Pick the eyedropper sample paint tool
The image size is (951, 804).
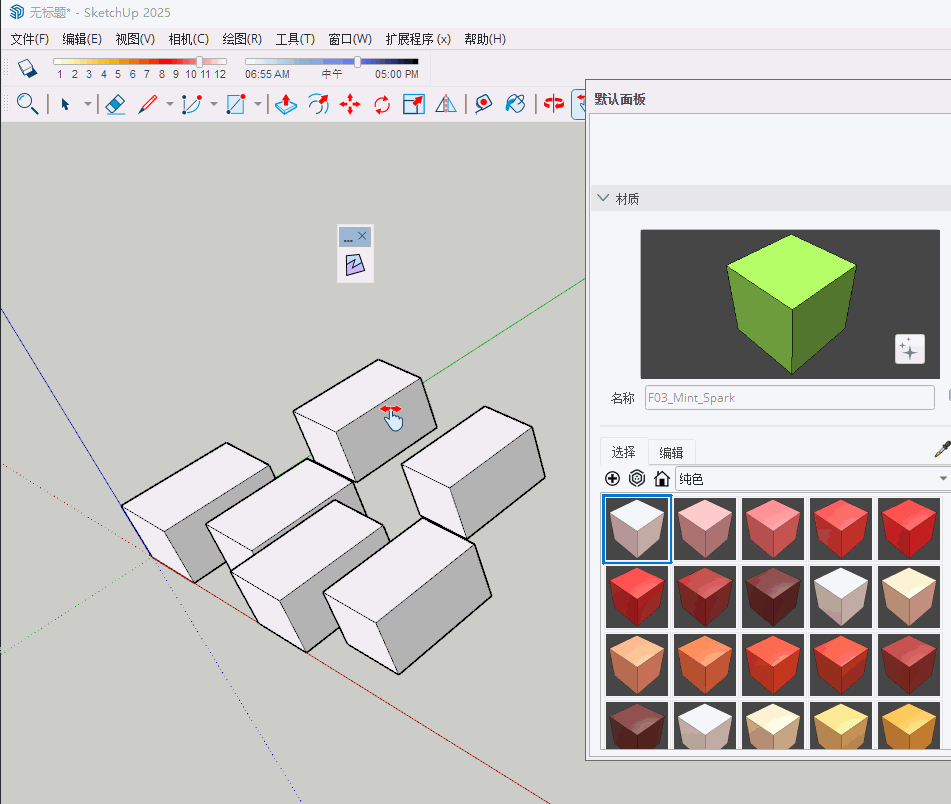(942, 449)
